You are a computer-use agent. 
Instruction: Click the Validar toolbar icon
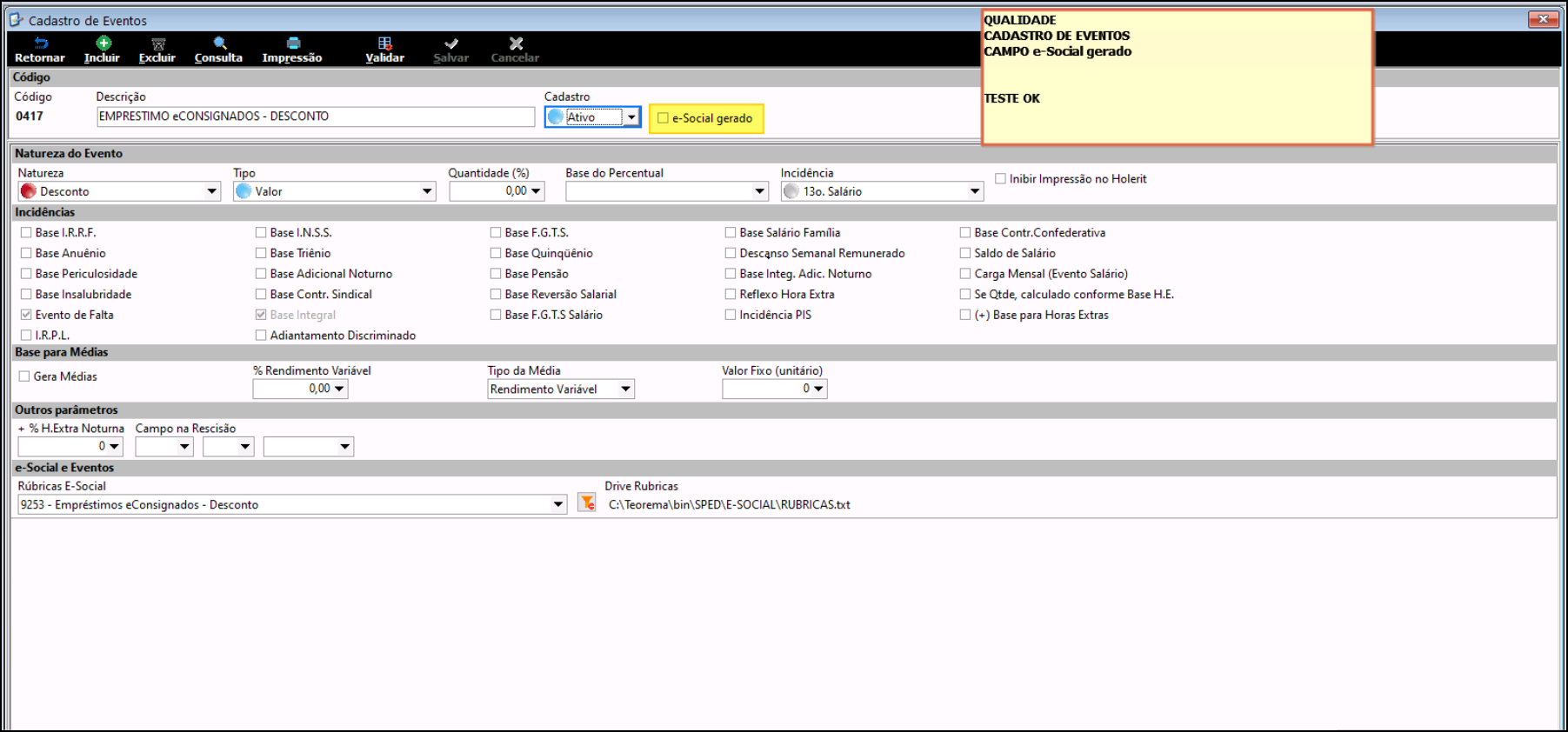click(385, 43)
